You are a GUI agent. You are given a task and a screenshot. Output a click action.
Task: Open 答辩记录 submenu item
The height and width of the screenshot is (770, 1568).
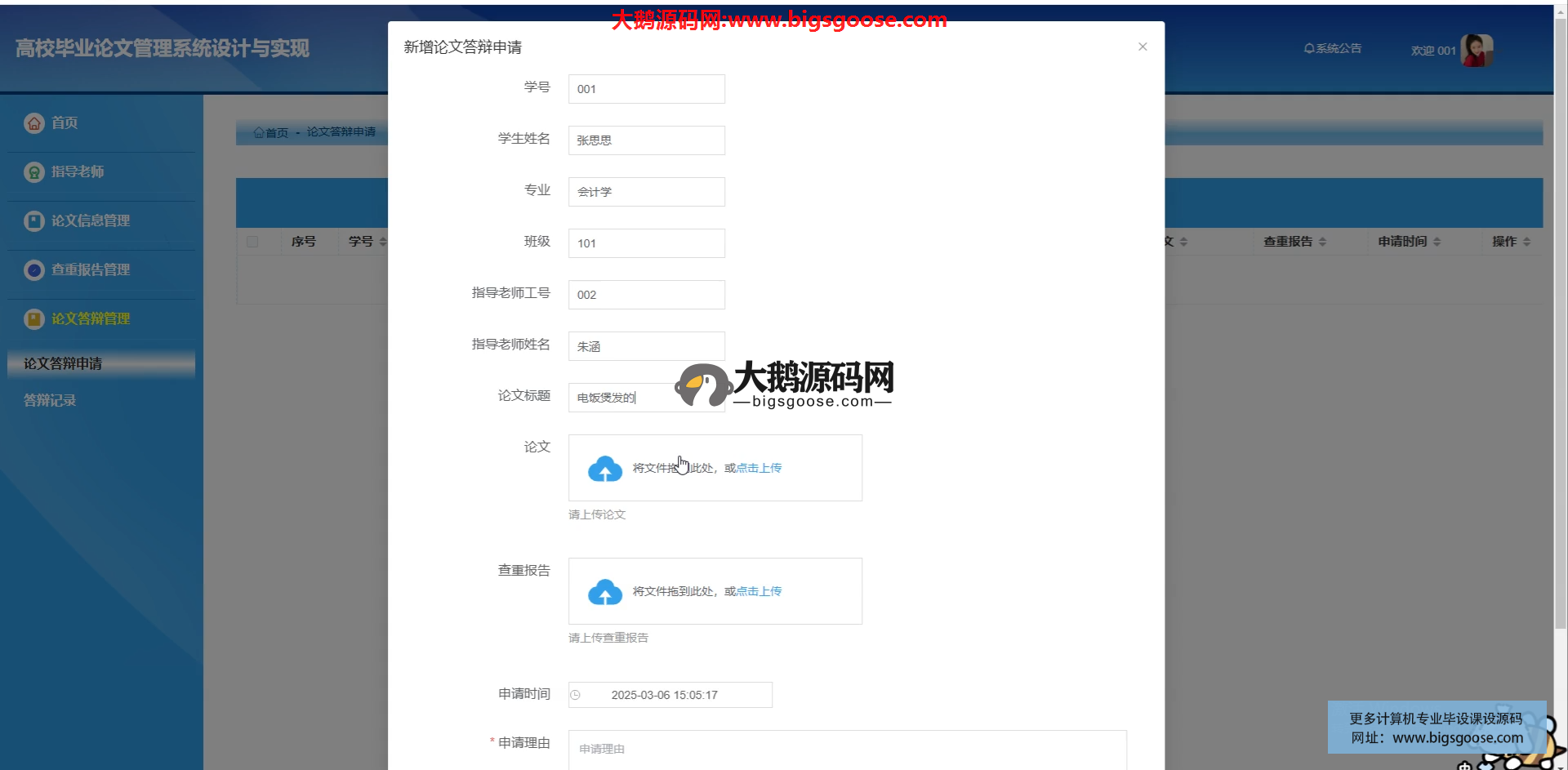[x=50, y=401]
